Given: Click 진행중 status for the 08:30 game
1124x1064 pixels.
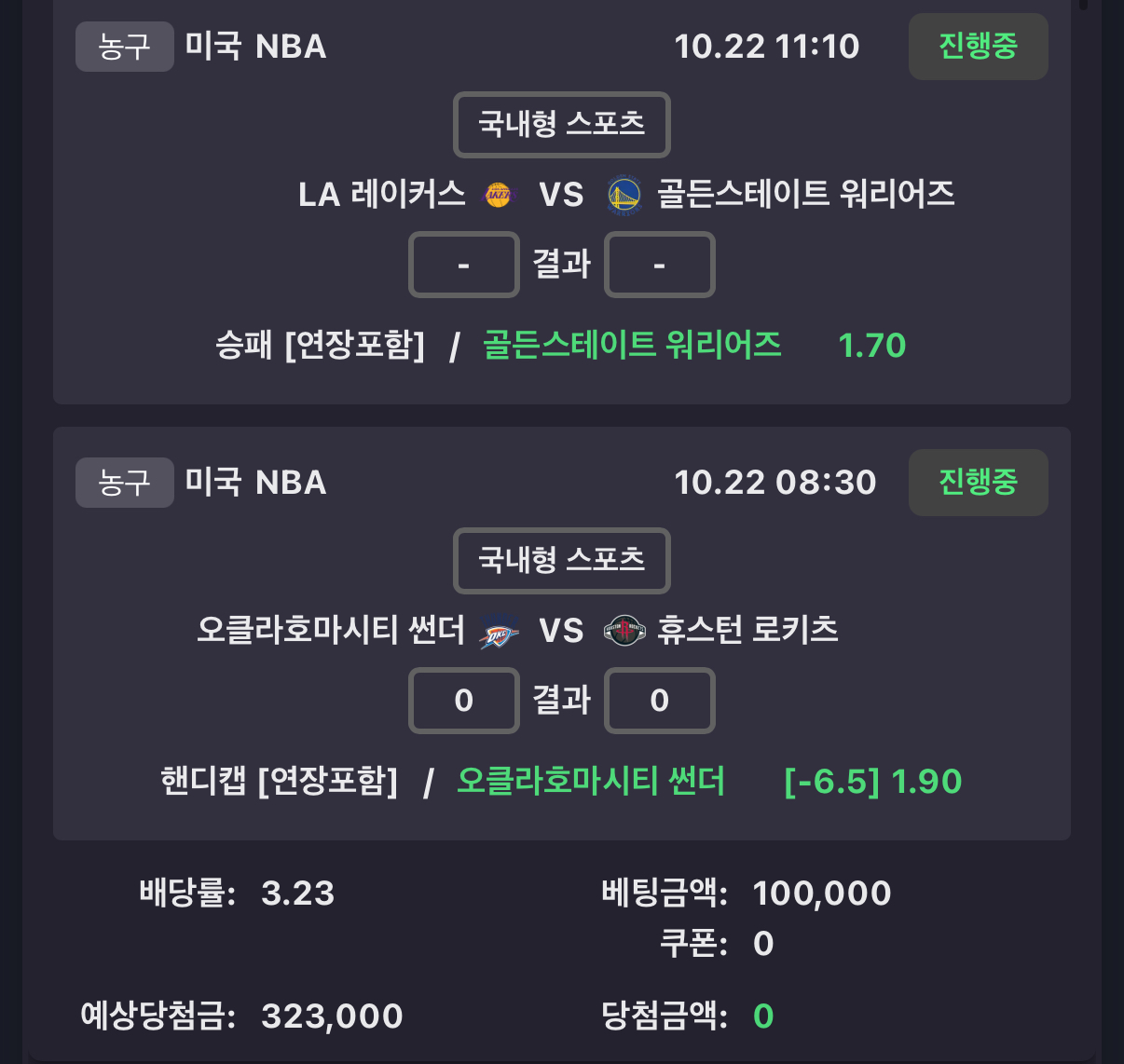Looking at the screenshot, I should (x=978, y=483).
